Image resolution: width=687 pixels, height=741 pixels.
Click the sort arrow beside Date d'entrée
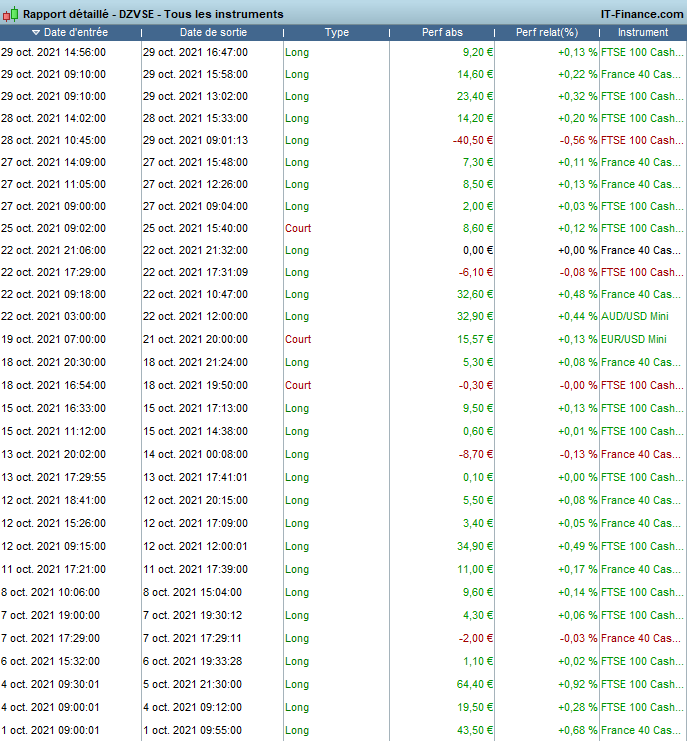point(36,33)
